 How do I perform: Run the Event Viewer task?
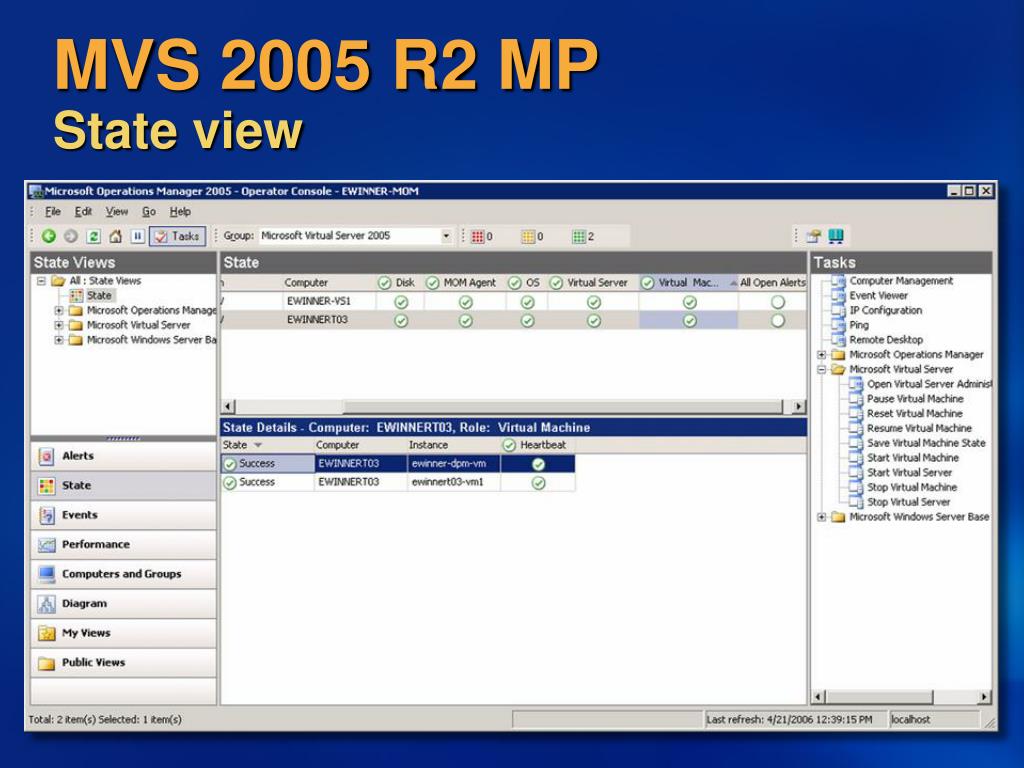(x=878, y=295)
